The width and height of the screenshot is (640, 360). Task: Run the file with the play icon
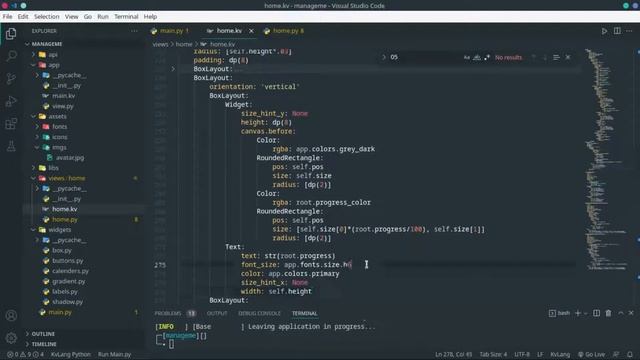coord(604,31)
